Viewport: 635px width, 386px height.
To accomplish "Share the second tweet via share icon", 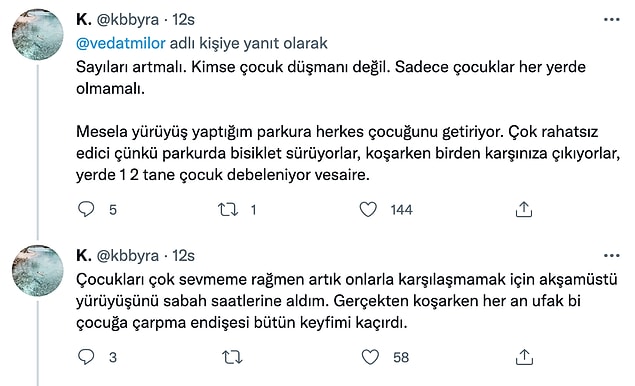I will point(524,357).
